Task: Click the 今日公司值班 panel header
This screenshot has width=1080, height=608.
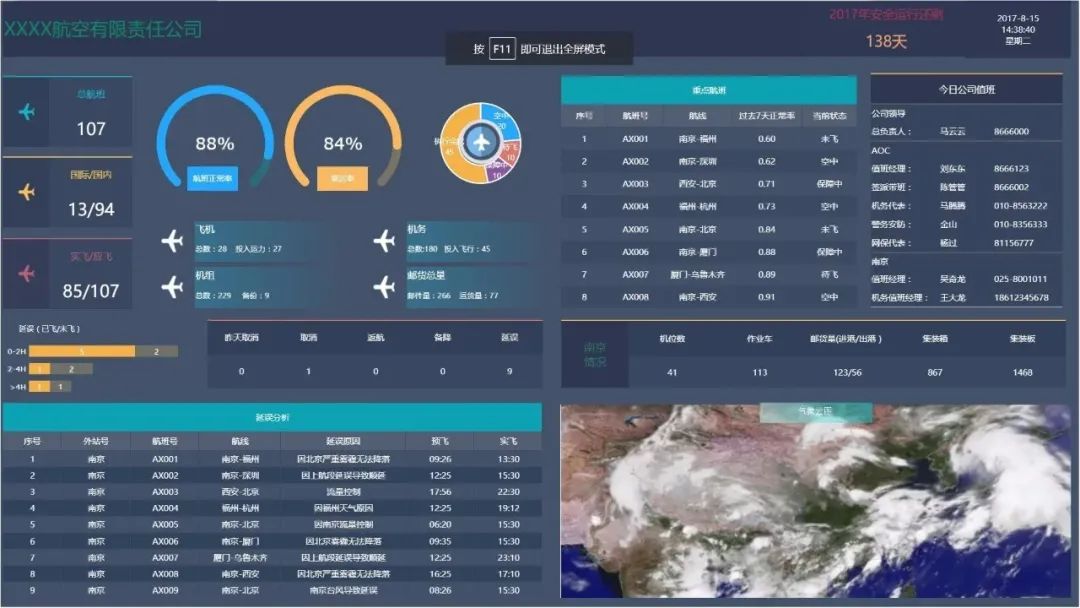Action: coord(966,90)
